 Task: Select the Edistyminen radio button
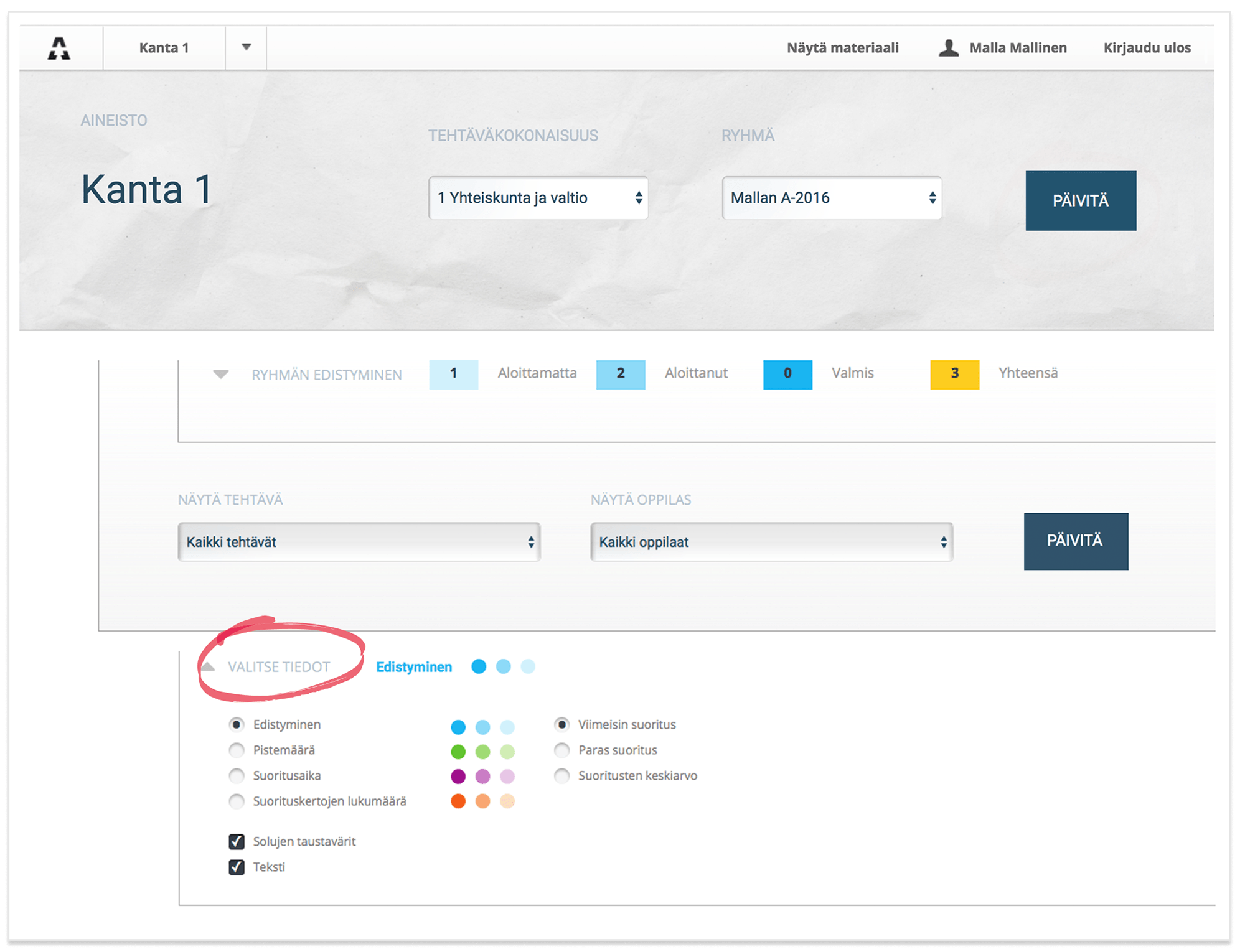point(237,724)
